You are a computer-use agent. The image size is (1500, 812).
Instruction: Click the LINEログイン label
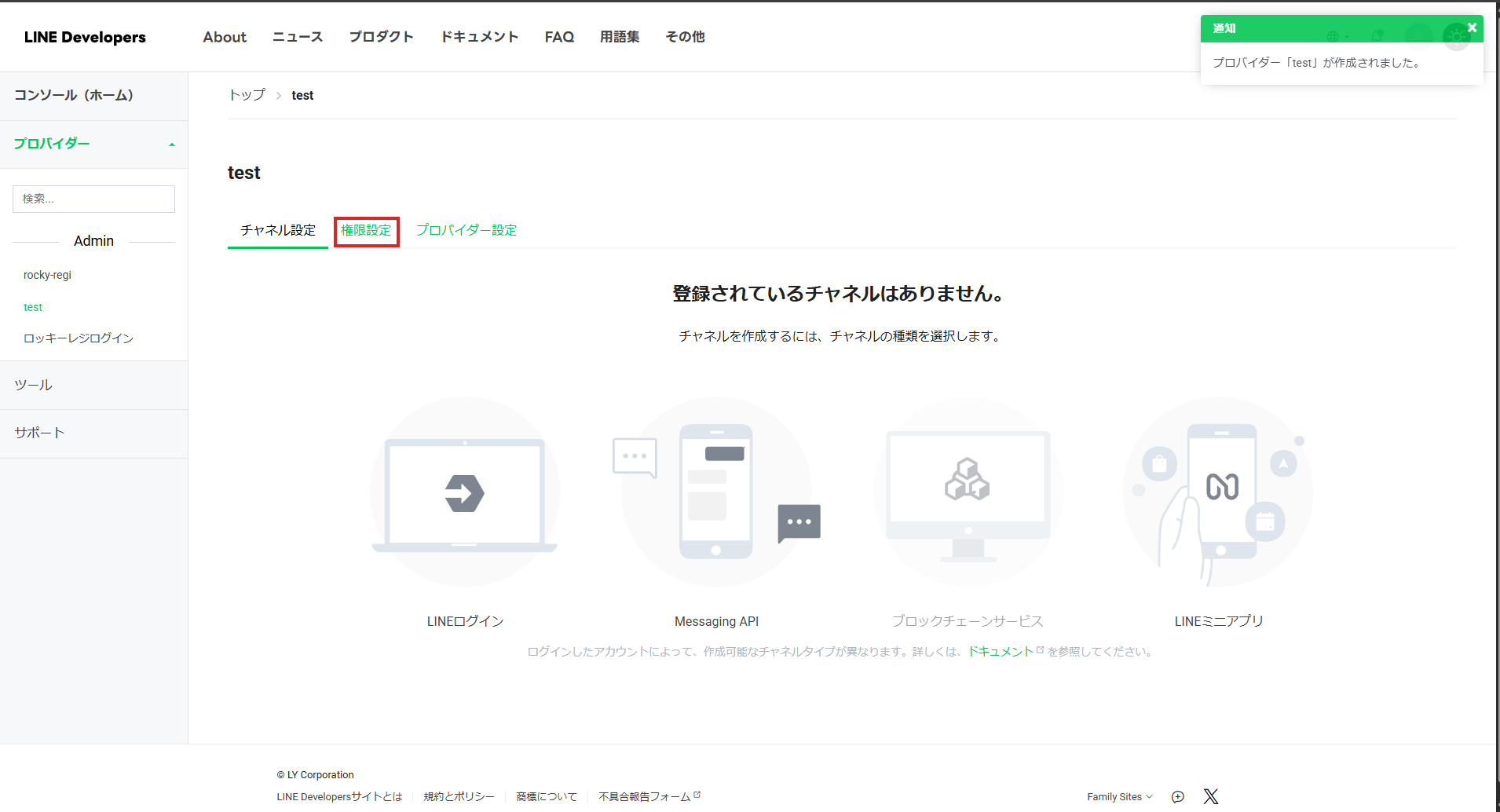tap(465, 621)
